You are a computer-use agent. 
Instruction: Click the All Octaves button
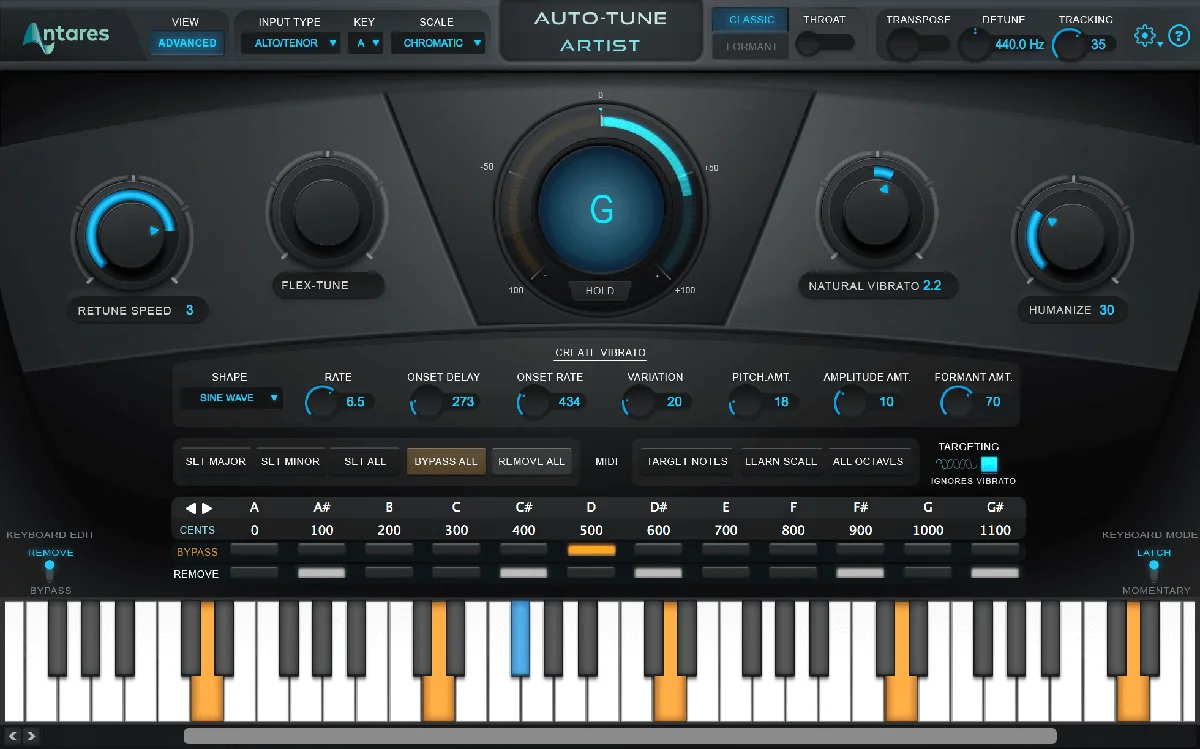pos(868,461)
